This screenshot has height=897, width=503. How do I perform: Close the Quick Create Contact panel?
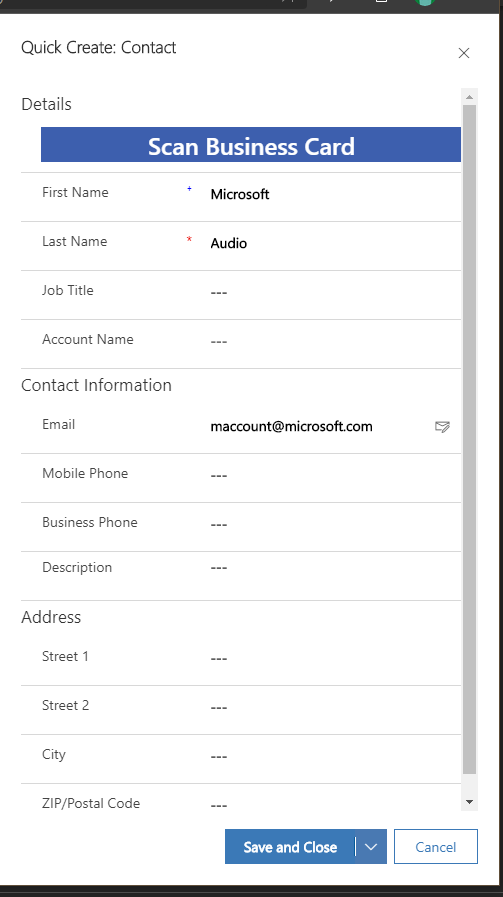pyautogui.click(x=464, y=53)
